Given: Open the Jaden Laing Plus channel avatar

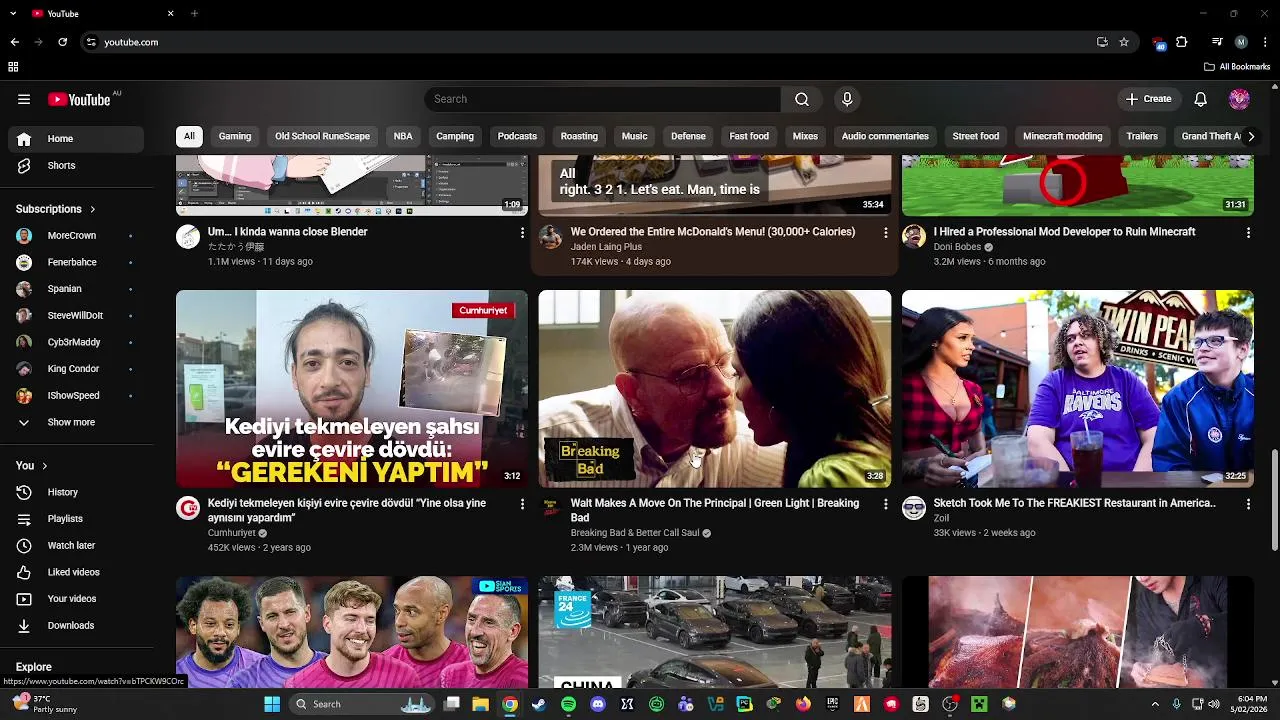Looking at the screenshot, I should click(551, 236).
